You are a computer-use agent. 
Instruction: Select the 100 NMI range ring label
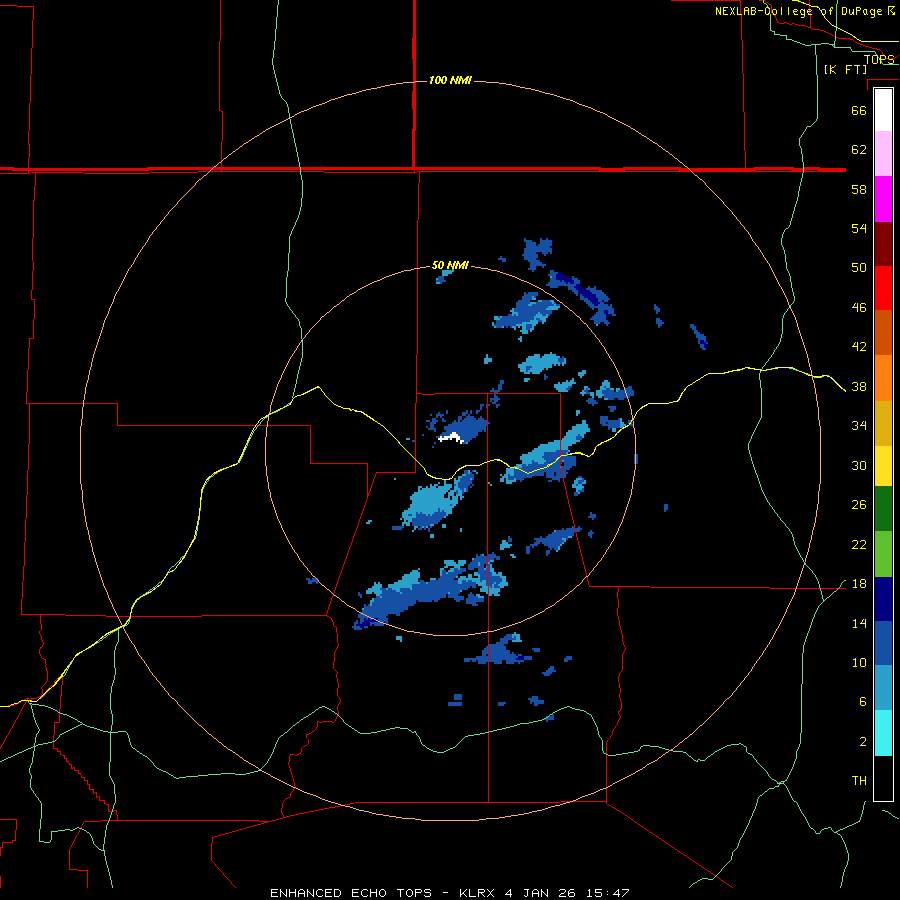[x=450, y=80]
